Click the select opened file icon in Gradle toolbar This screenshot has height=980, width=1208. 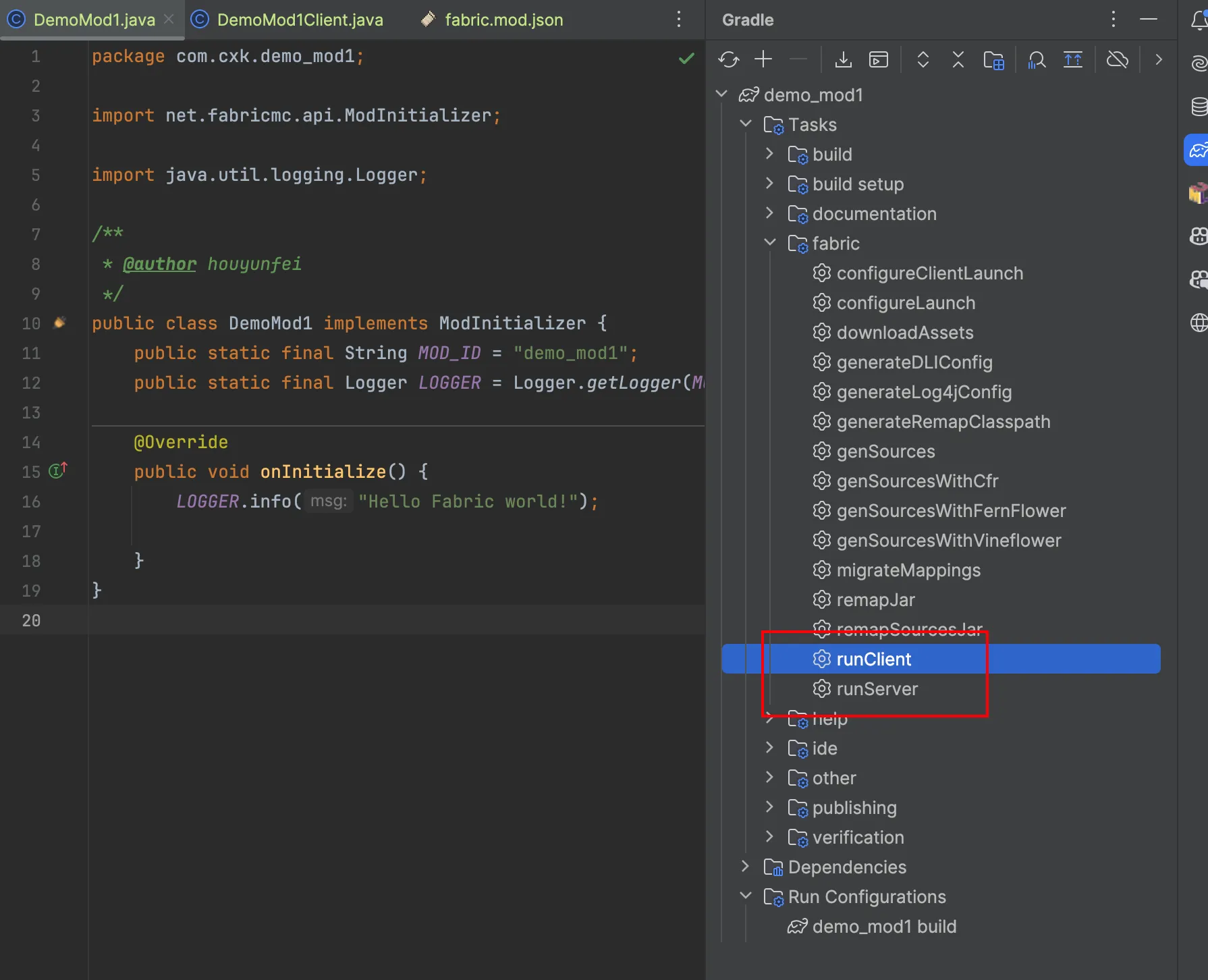coord(994,60)
